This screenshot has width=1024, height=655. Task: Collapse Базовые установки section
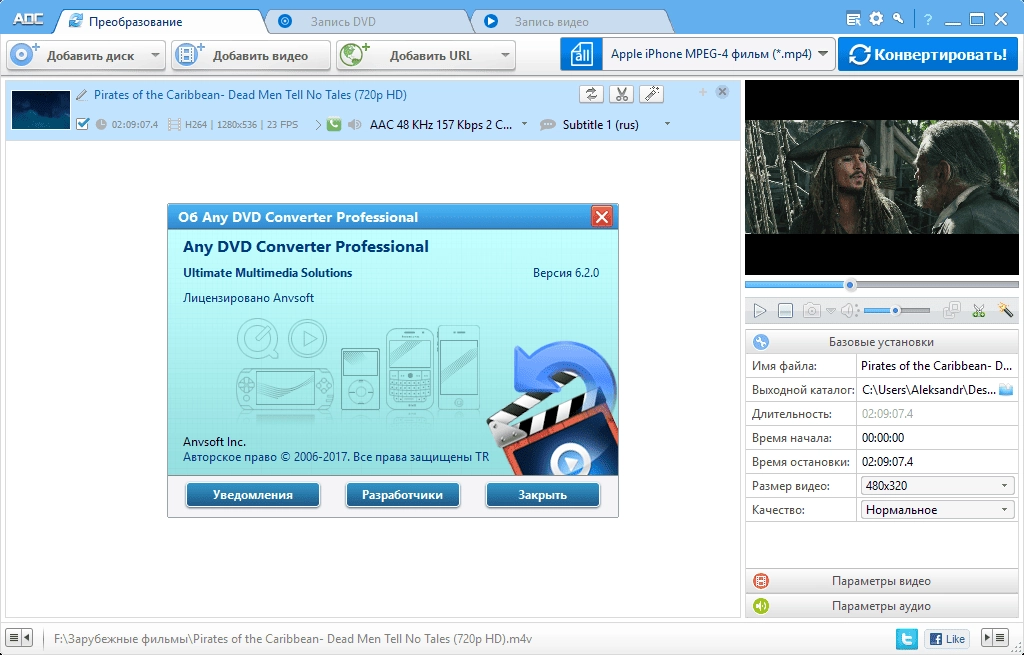point(881,342)
